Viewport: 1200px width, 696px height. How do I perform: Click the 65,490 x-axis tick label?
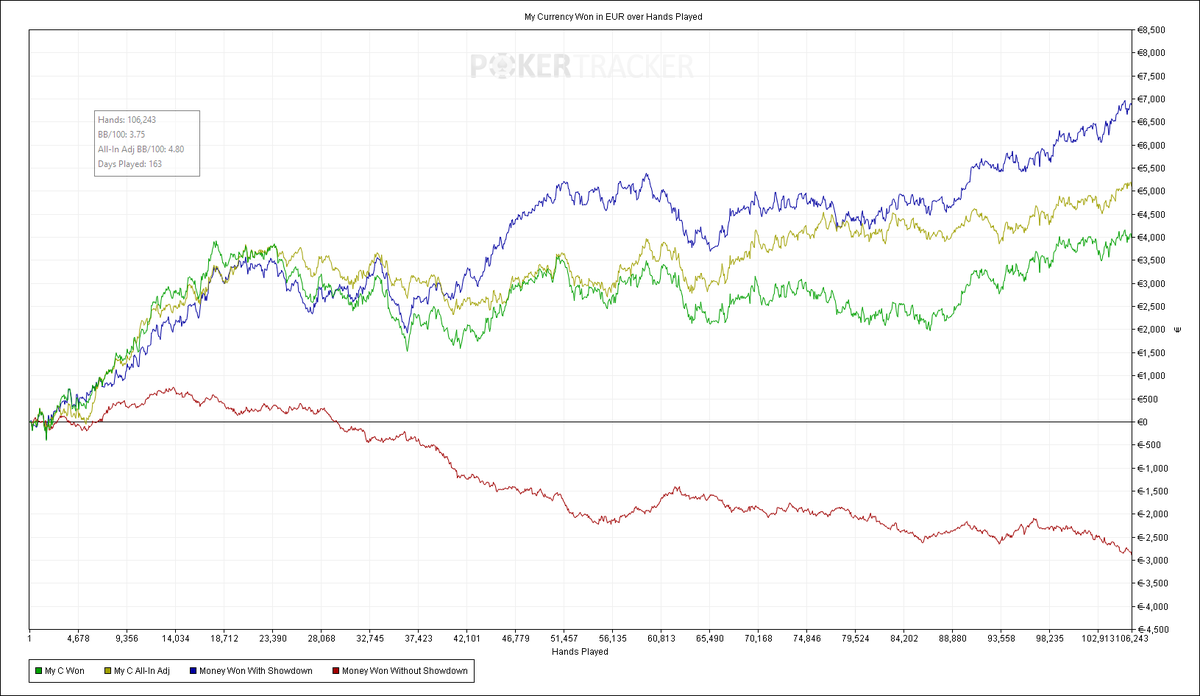coord(709,637)
